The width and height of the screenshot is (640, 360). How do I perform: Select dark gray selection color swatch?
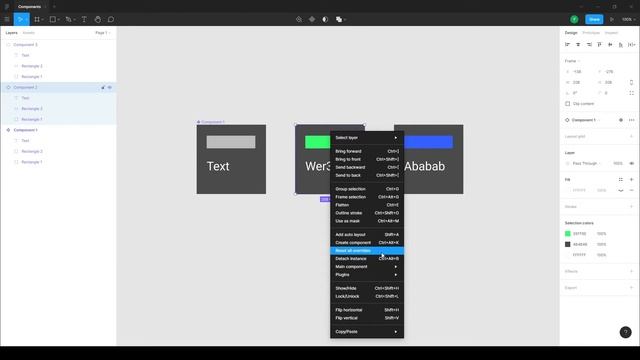(x=567, y=244)
